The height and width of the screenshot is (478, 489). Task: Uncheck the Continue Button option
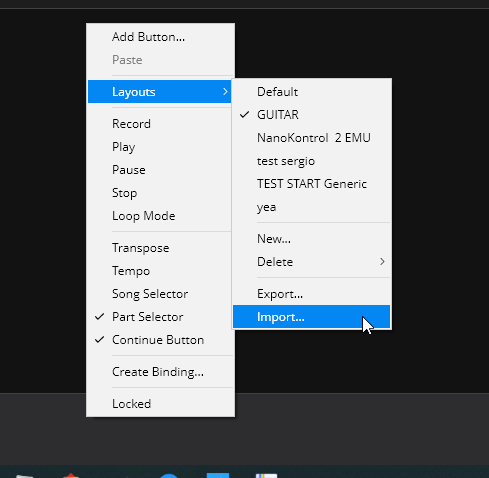tap(159, 340)
